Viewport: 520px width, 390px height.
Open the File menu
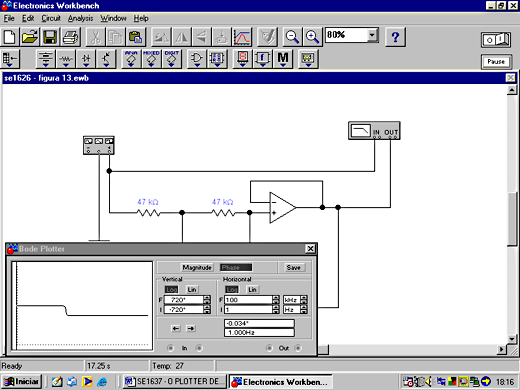(9, 18)
